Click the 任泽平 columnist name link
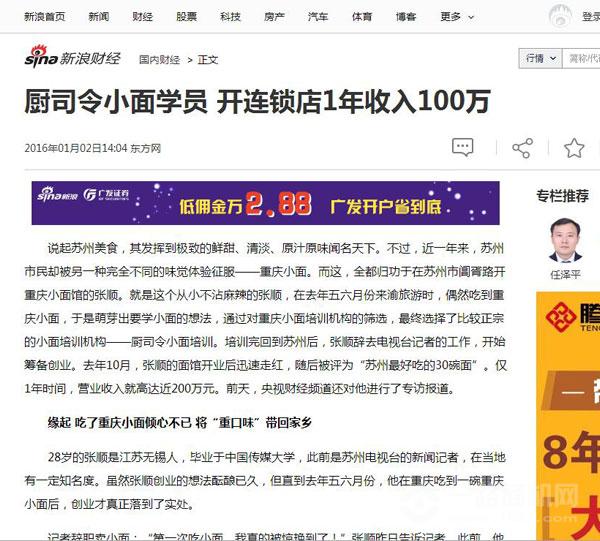 coord(567,272)
